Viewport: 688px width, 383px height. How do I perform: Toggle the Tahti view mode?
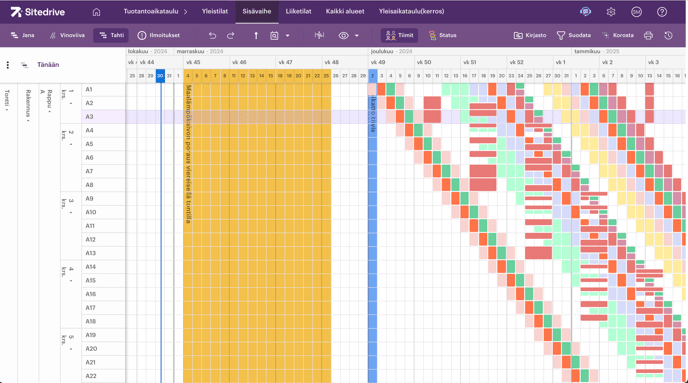coord(111,36)
